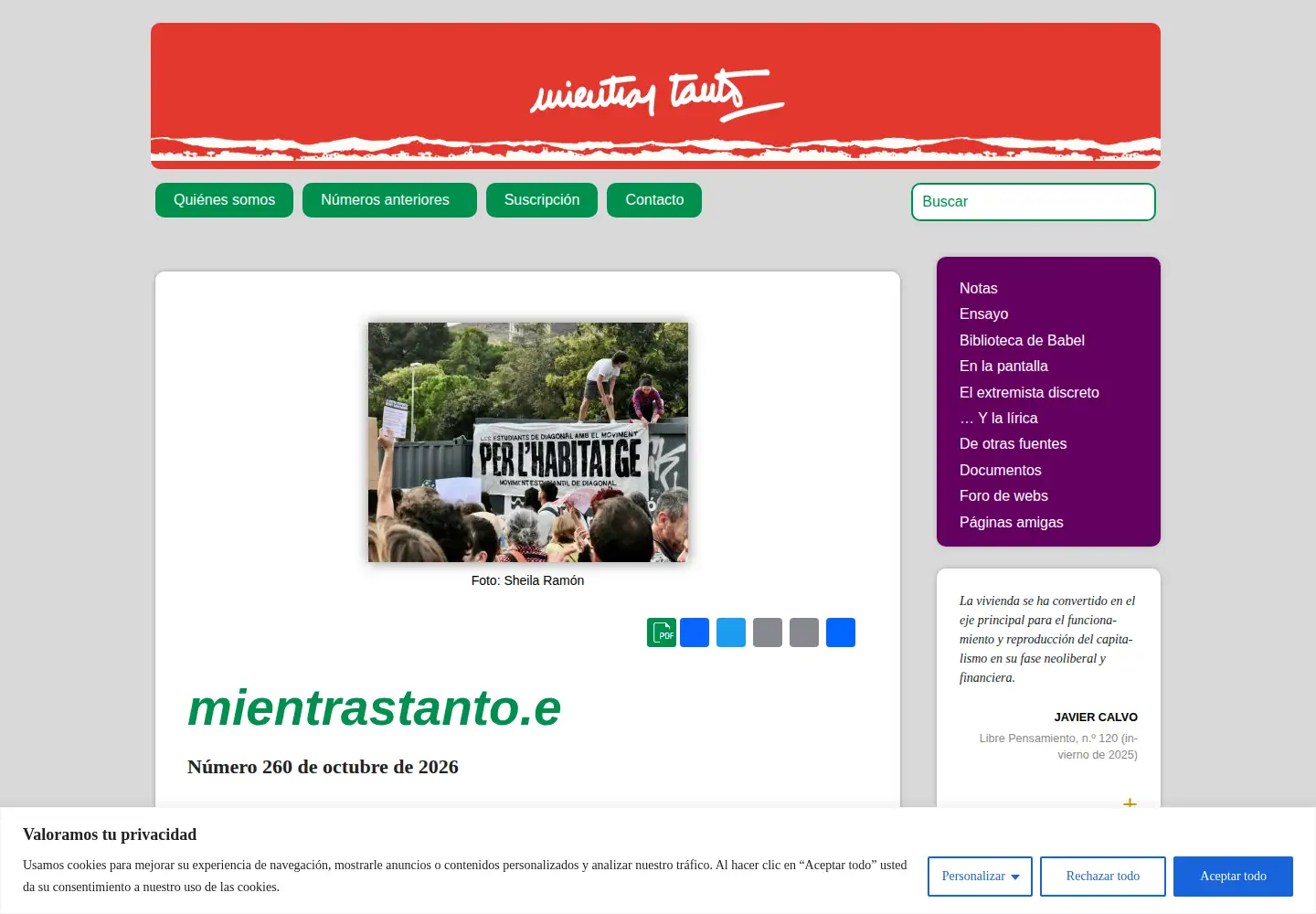Go to Biblioteca de Babel

(1022, 340)
